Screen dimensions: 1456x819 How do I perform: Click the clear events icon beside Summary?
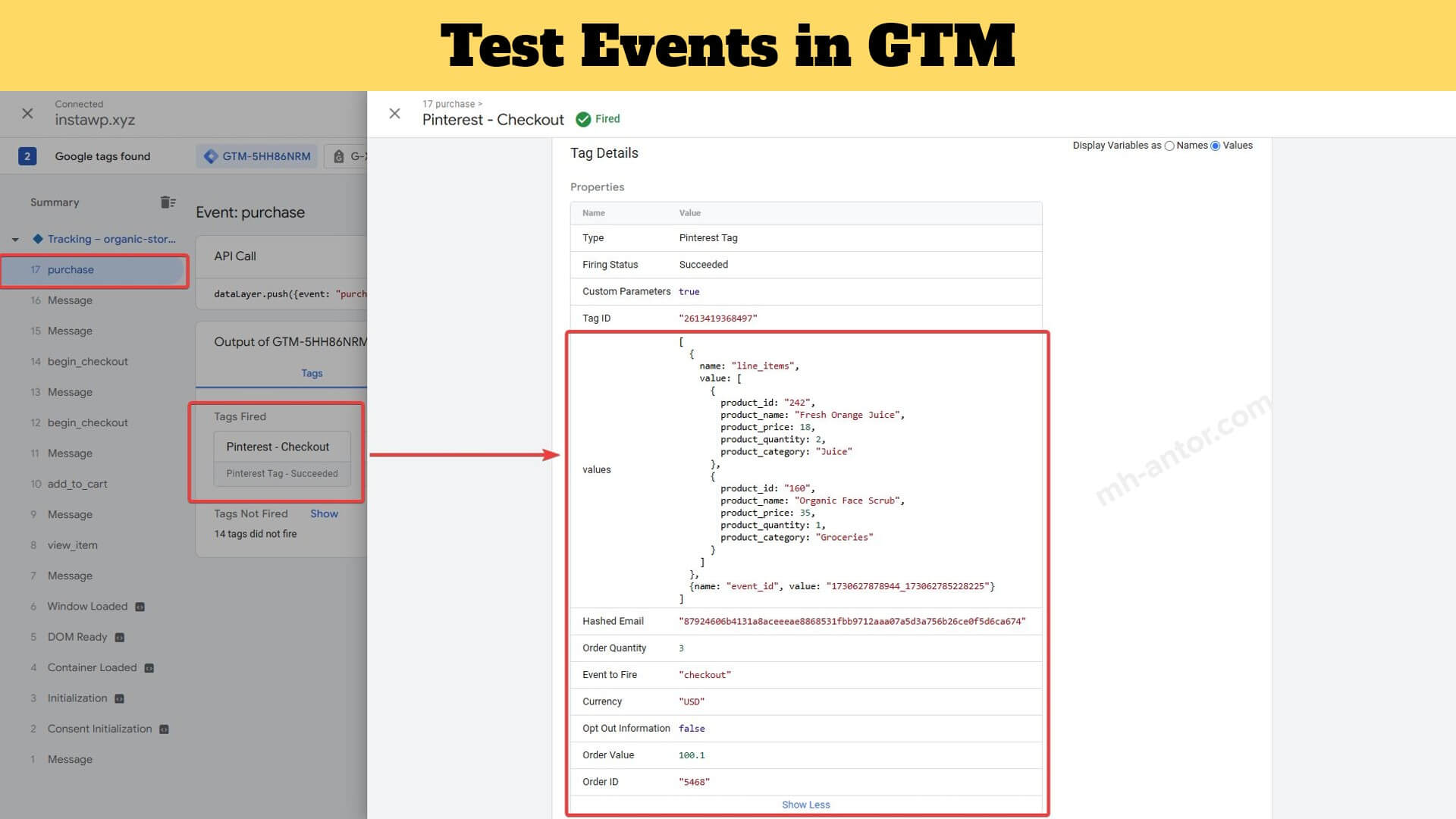[168, 202]
